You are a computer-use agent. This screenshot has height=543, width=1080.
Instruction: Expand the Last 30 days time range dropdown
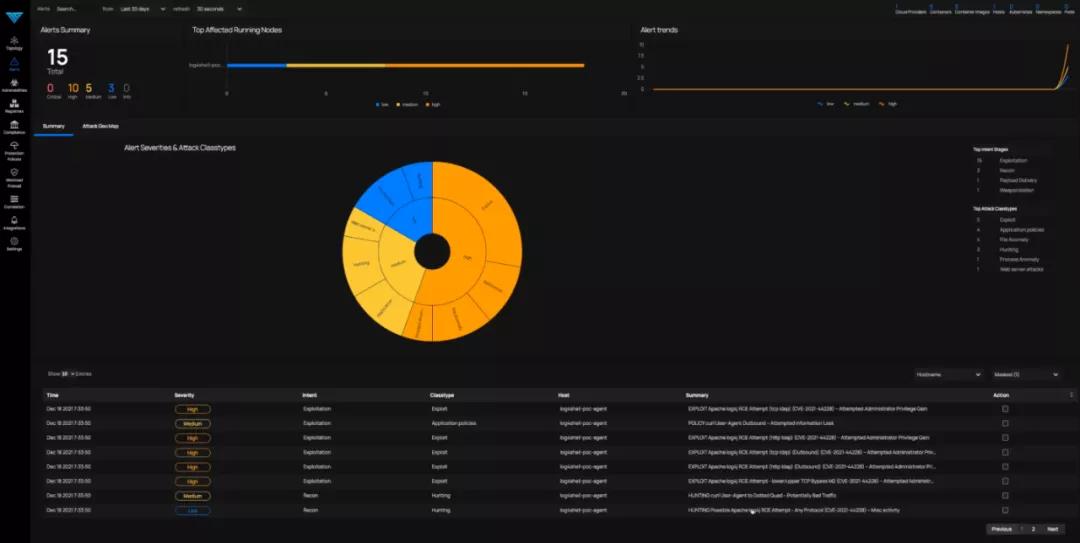click(142, 9)
